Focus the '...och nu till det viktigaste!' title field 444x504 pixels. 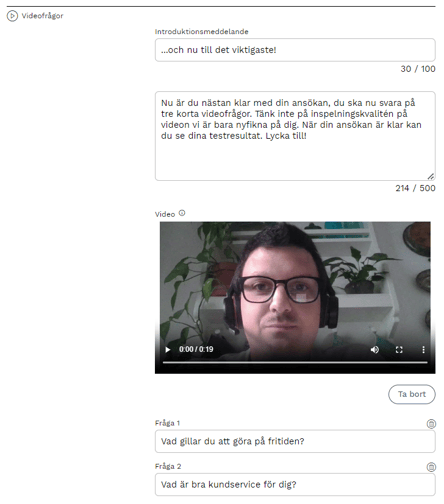(295, 50)
